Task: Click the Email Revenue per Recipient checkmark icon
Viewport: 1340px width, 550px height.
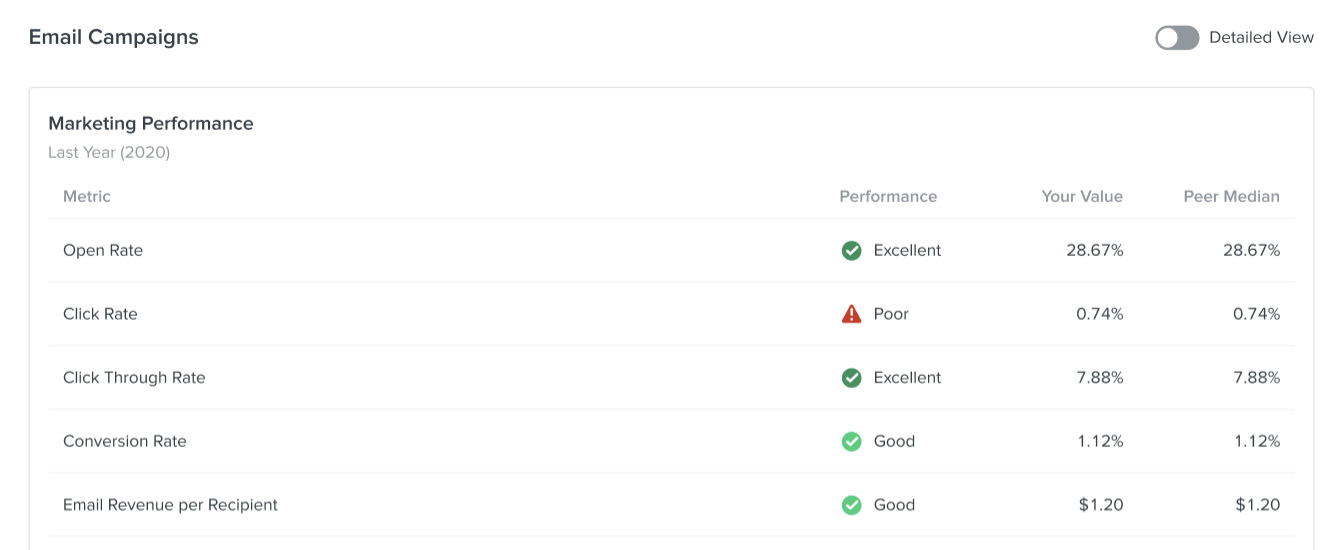Action: [x=851, y=505]
